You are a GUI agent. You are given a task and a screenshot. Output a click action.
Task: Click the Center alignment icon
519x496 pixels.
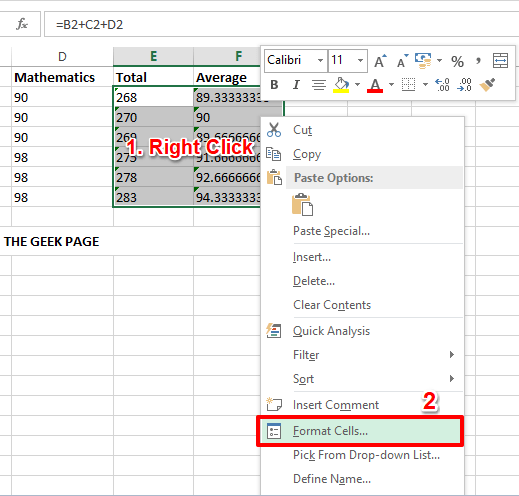[319, 85]
